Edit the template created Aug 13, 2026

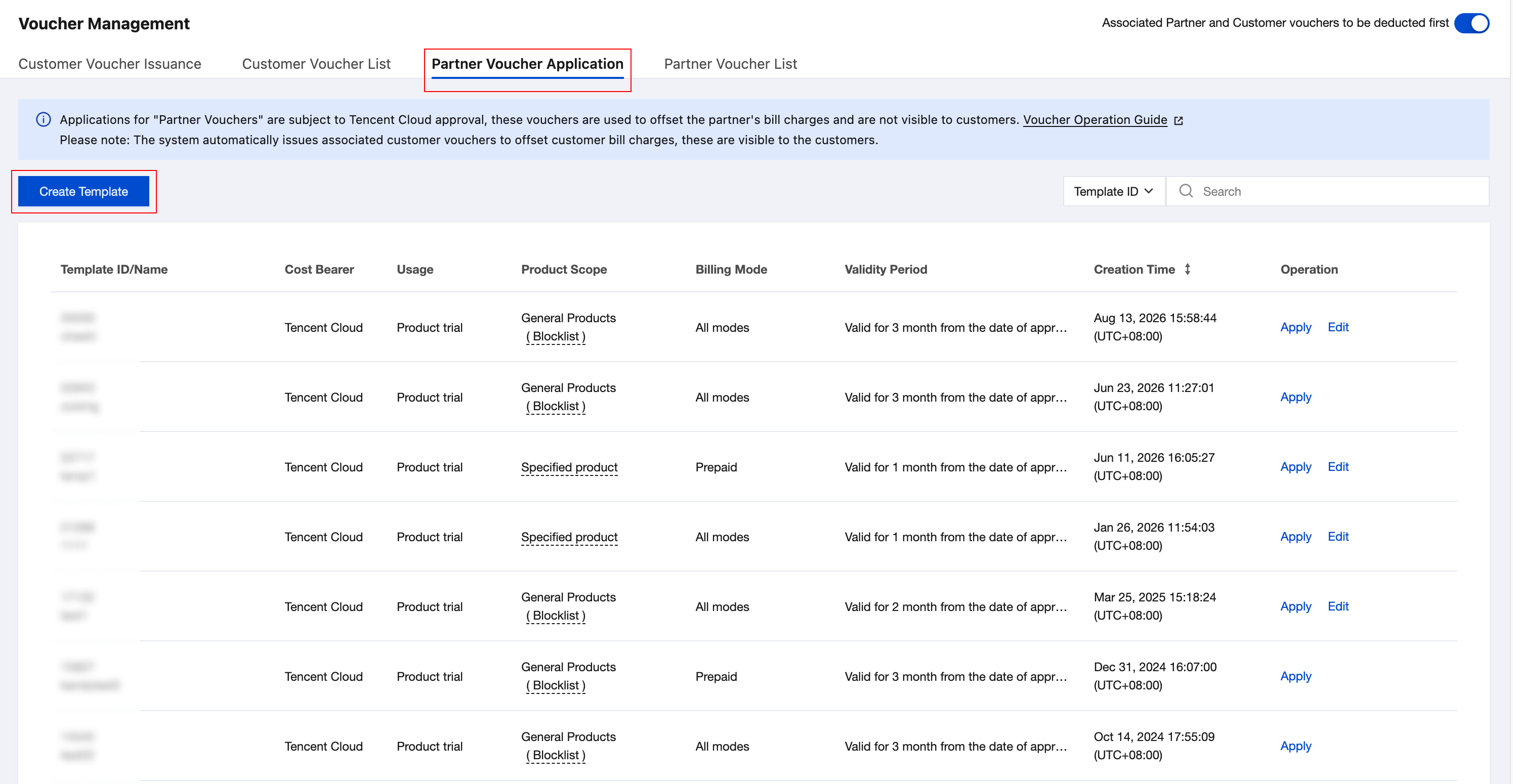pos(1338,327)
